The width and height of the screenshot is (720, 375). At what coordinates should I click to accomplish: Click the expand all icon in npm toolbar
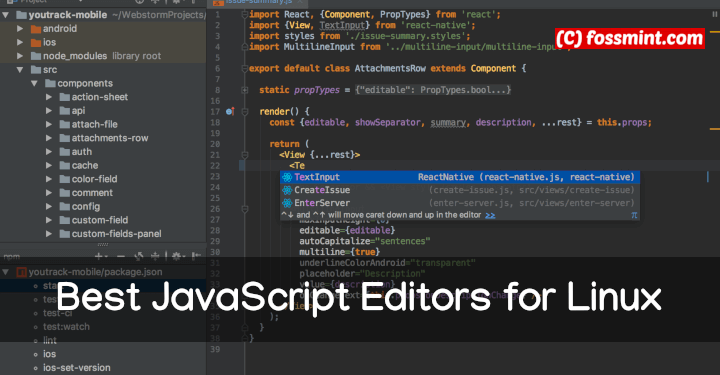tap(139, 256)
